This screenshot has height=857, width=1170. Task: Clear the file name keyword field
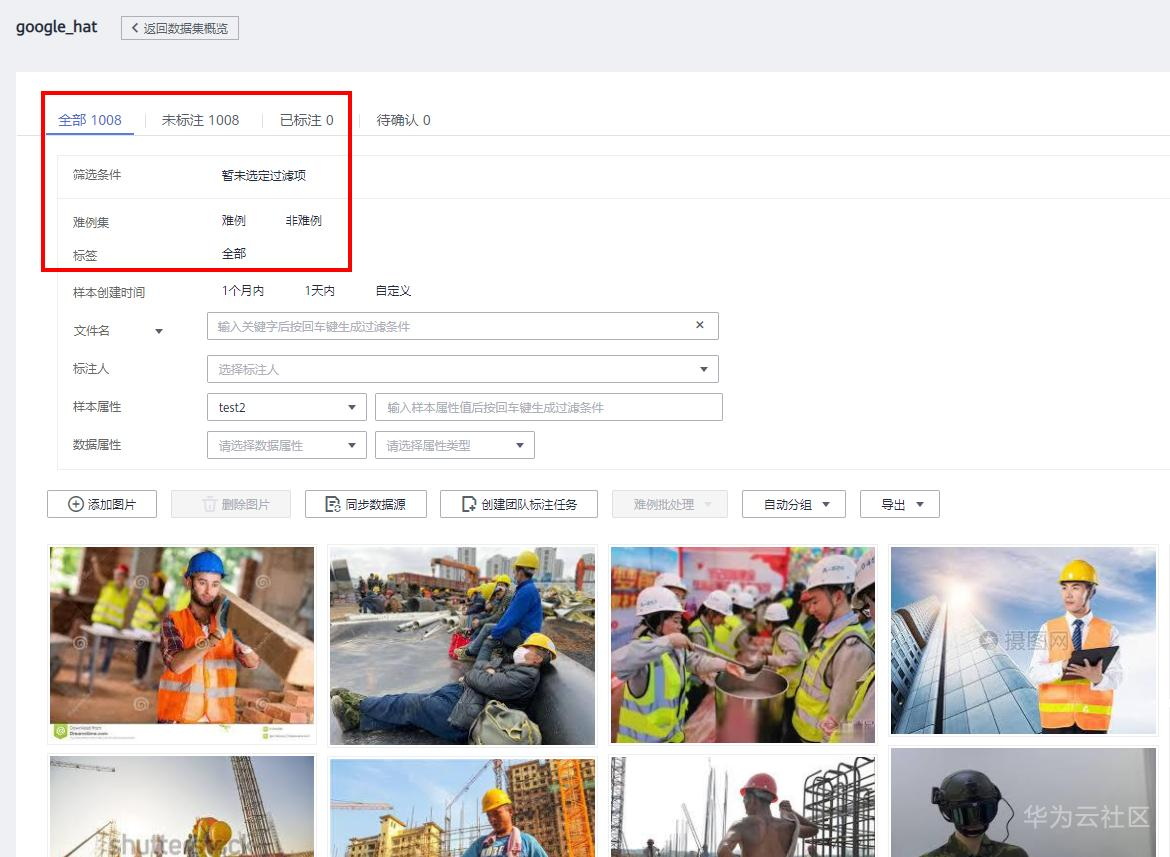(x=700, y=325)
